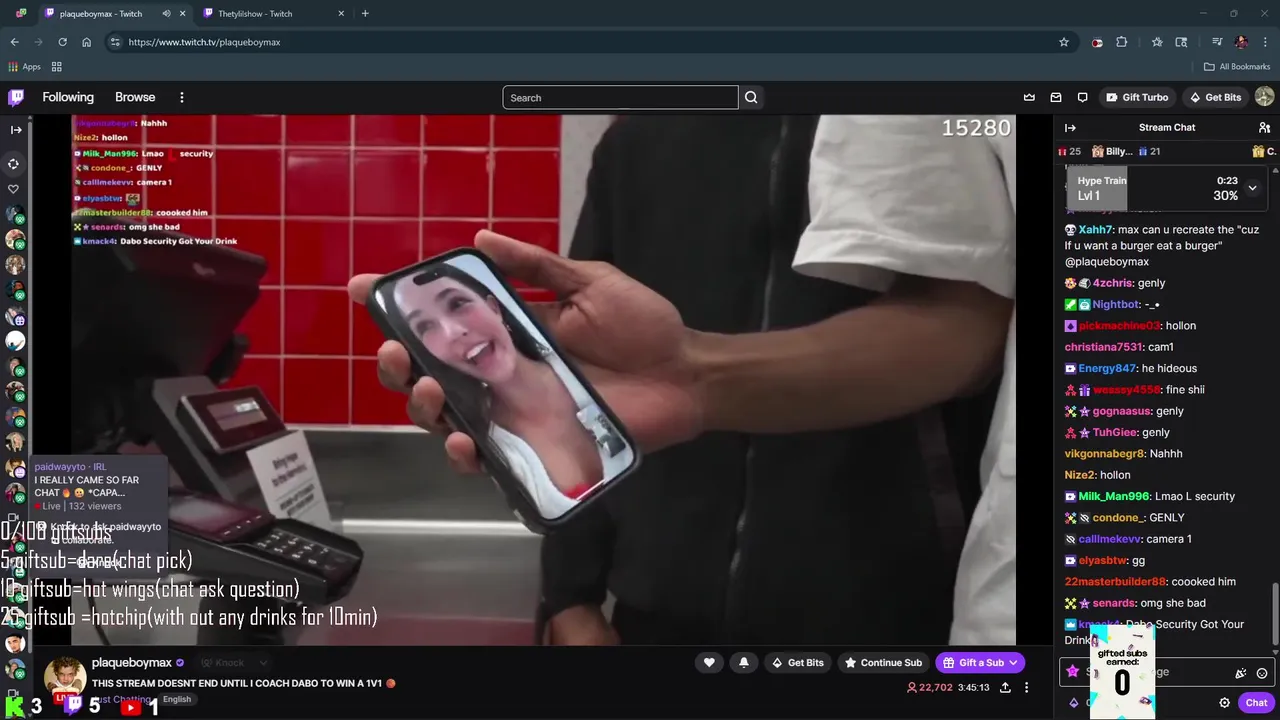
Task: Open Twitch home via the logo icon
Action: pyautogui.click(x=16, y=97)
